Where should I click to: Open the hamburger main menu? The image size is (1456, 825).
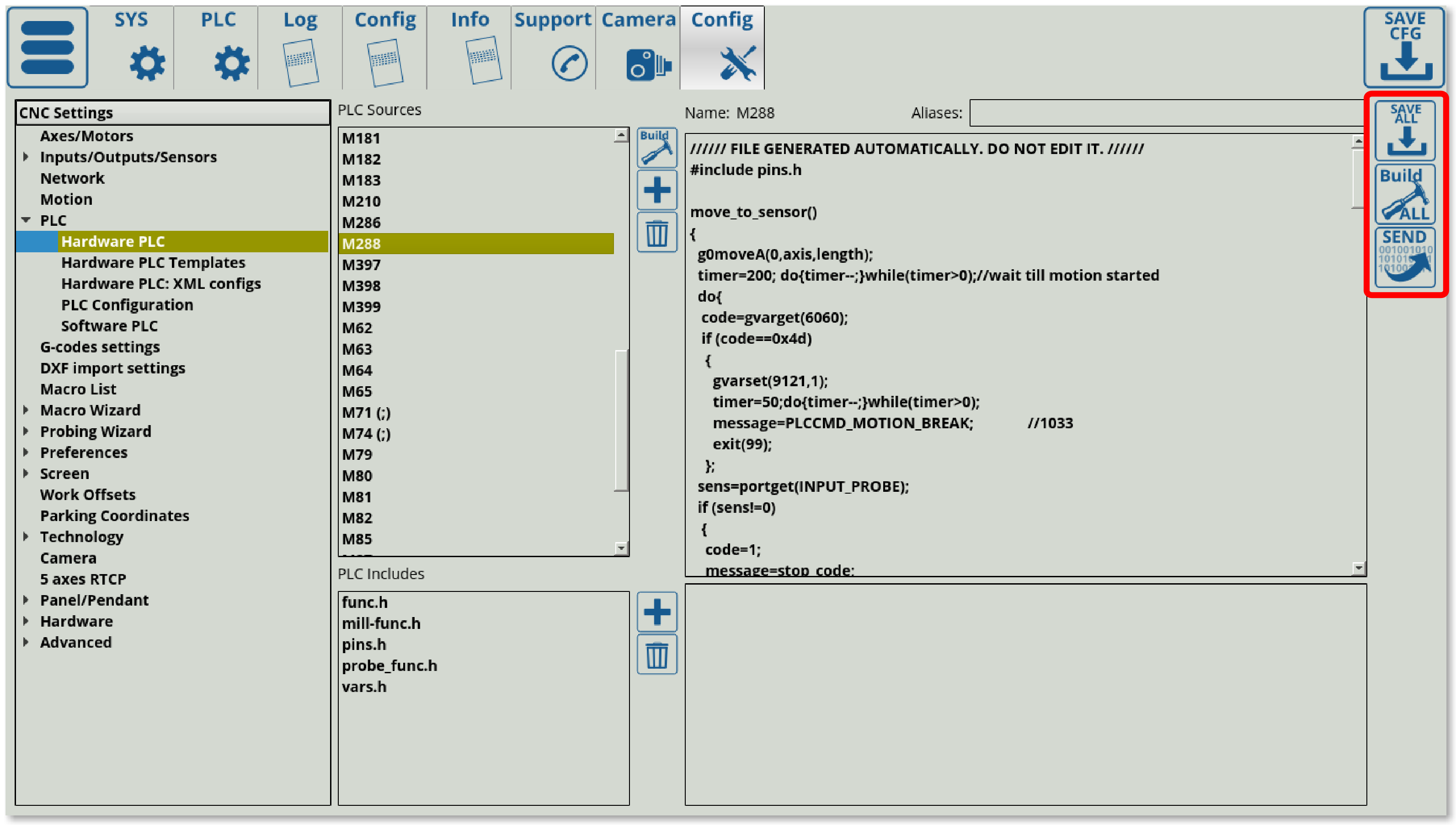coord(48,48)
